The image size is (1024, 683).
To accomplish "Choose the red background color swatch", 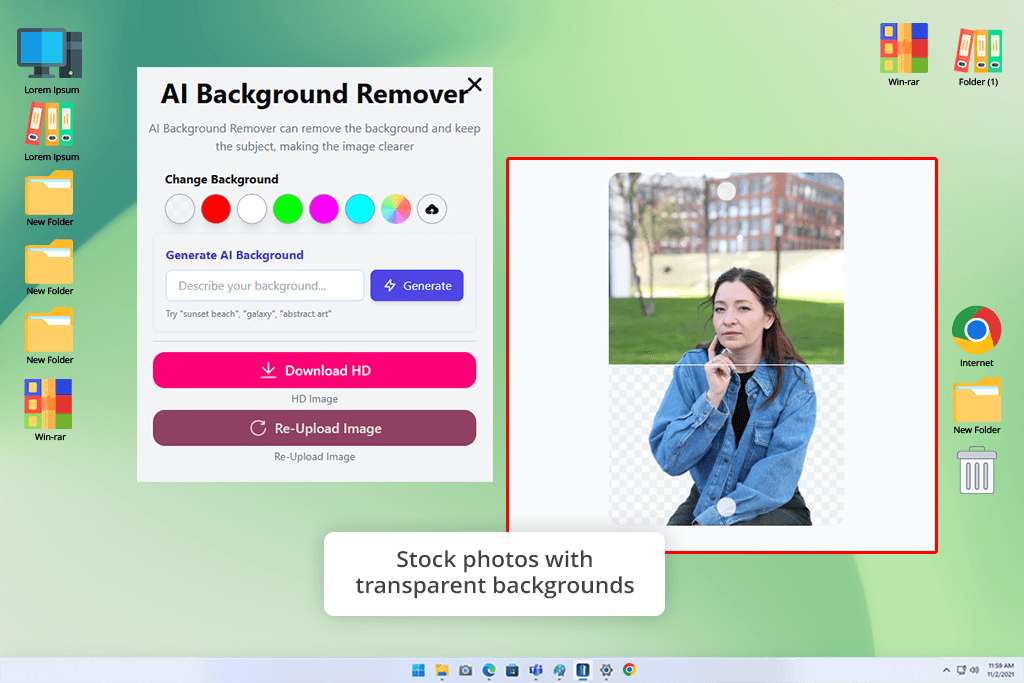I will point(216,209).
